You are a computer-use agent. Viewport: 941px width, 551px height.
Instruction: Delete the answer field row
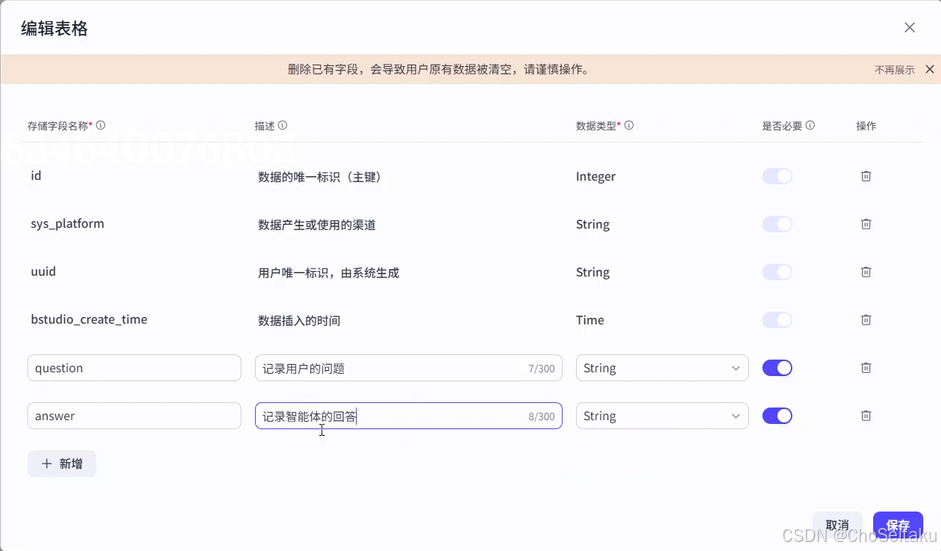click(866, 416)
